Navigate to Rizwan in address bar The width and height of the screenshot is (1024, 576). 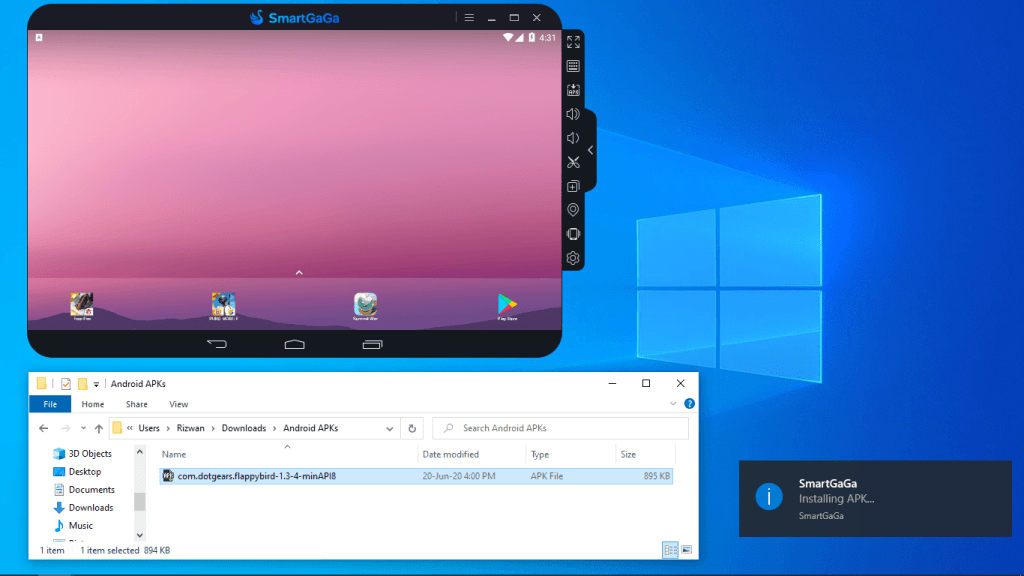[x=191, y=428]
